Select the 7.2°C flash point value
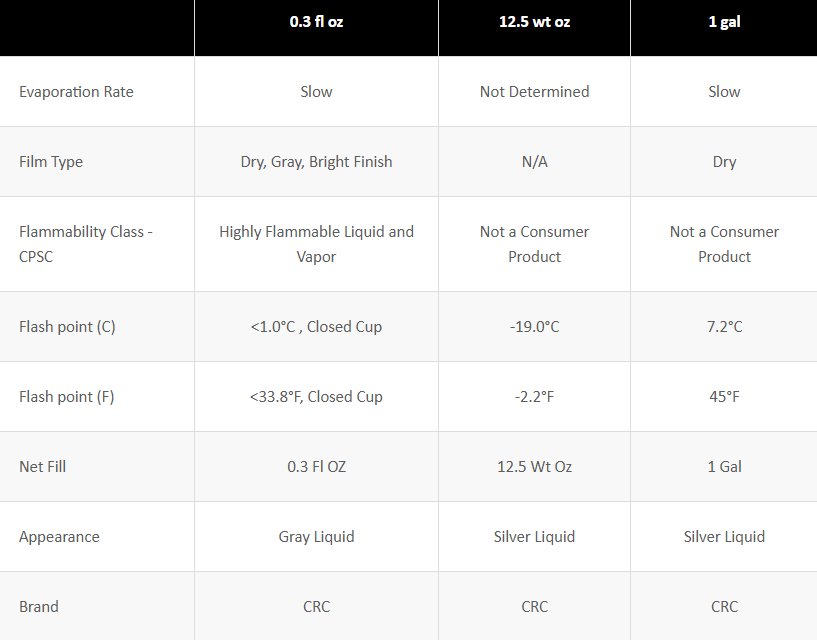 (724, 327)
